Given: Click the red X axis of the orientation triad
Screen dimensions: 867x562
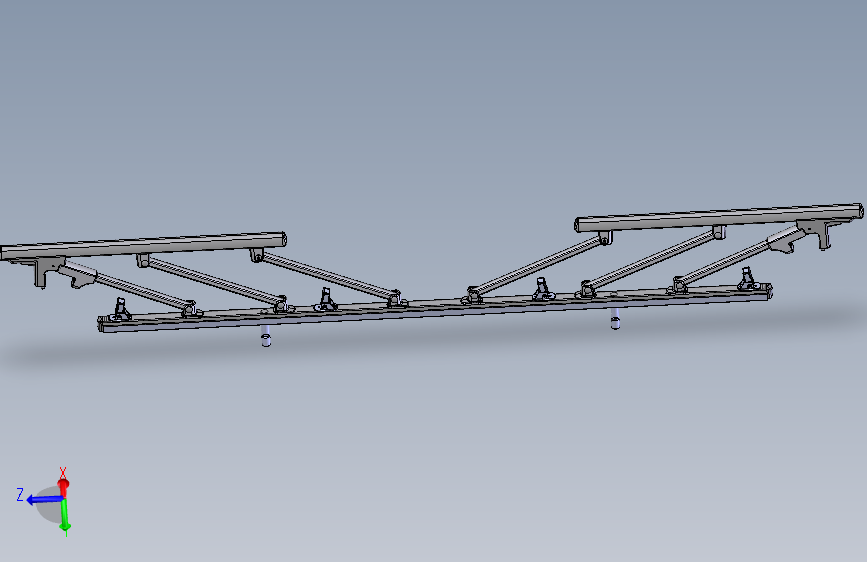Looking at the screenshot, I should (63, 486).
